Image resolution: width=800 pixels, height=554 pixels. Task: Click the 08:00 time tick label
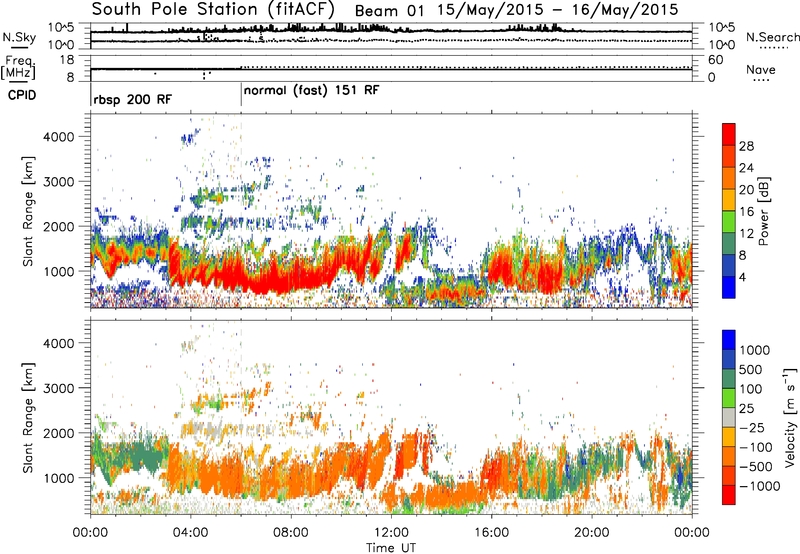pos(291,533)
